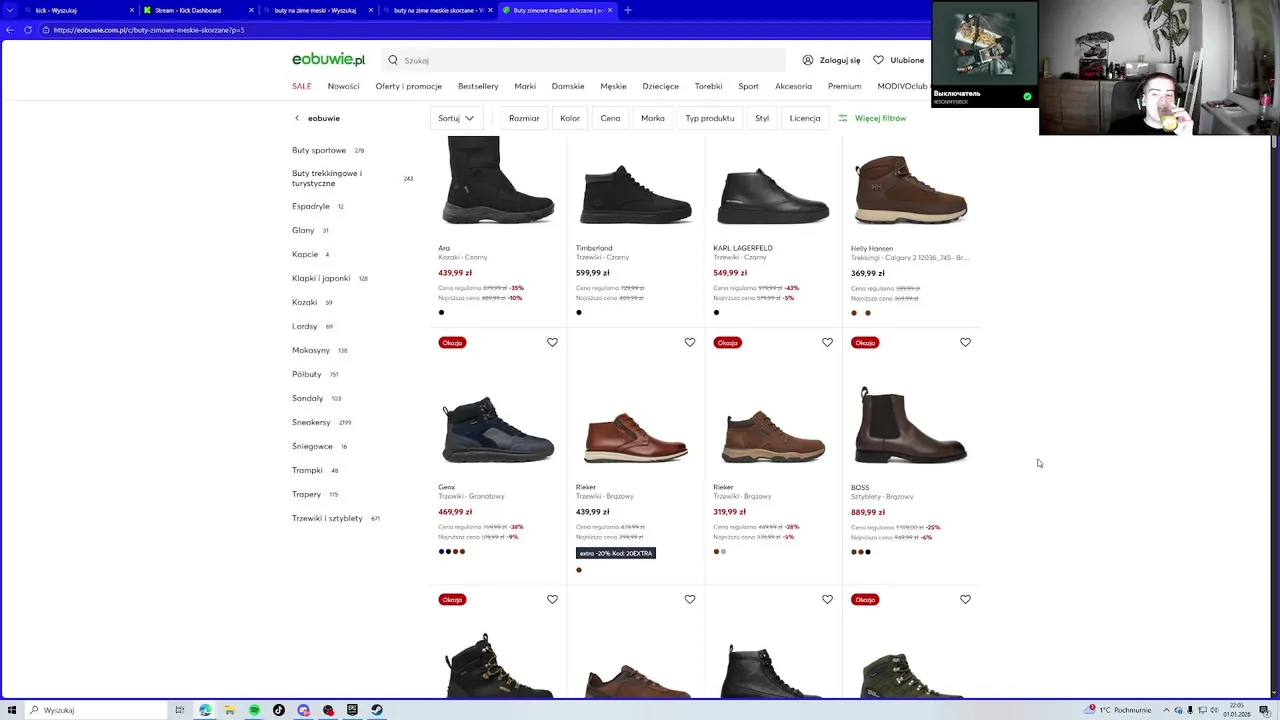Open the tab list dropdown arrow in browser
This screenshot has width=1280, height=720.
point(11,10)
